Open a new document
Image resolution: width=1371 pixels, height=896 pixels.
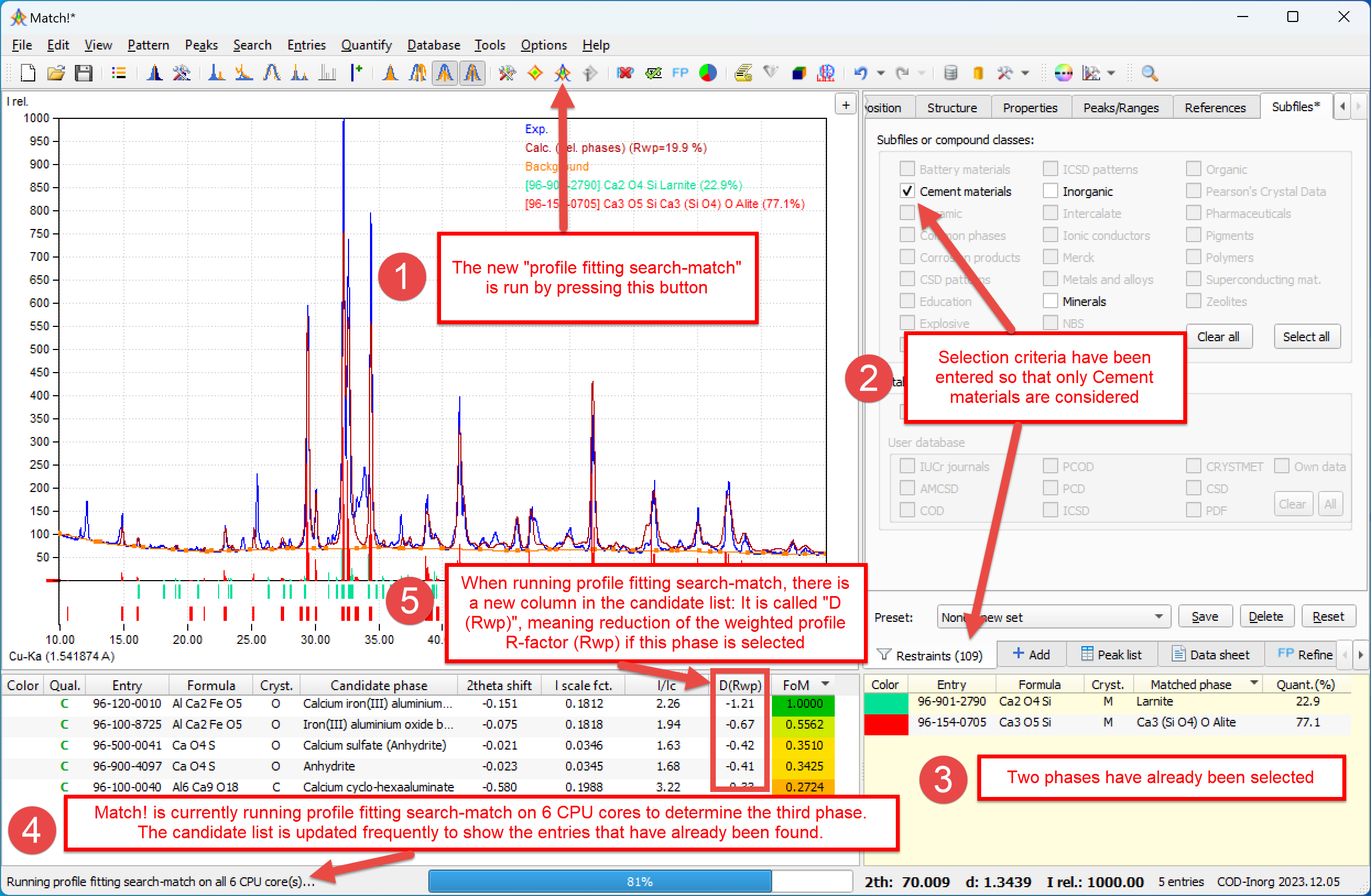point(27,73)
